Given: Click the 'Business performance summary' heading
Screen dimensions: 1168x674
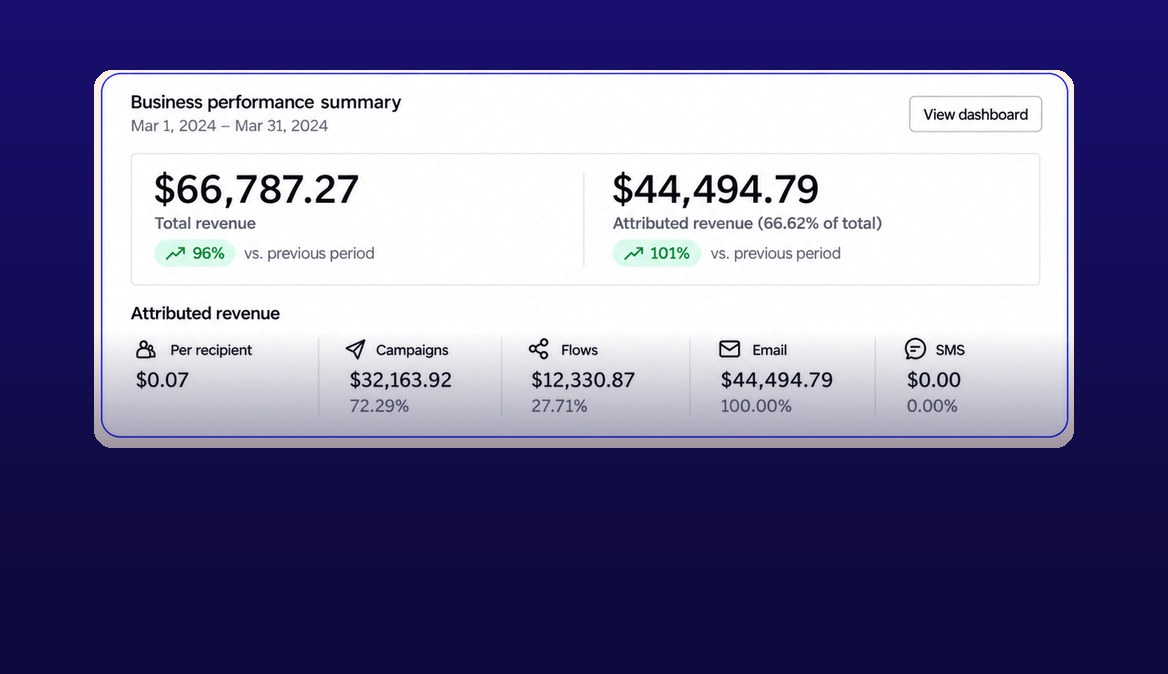Looking at the screenshot, I should [266, 102].
